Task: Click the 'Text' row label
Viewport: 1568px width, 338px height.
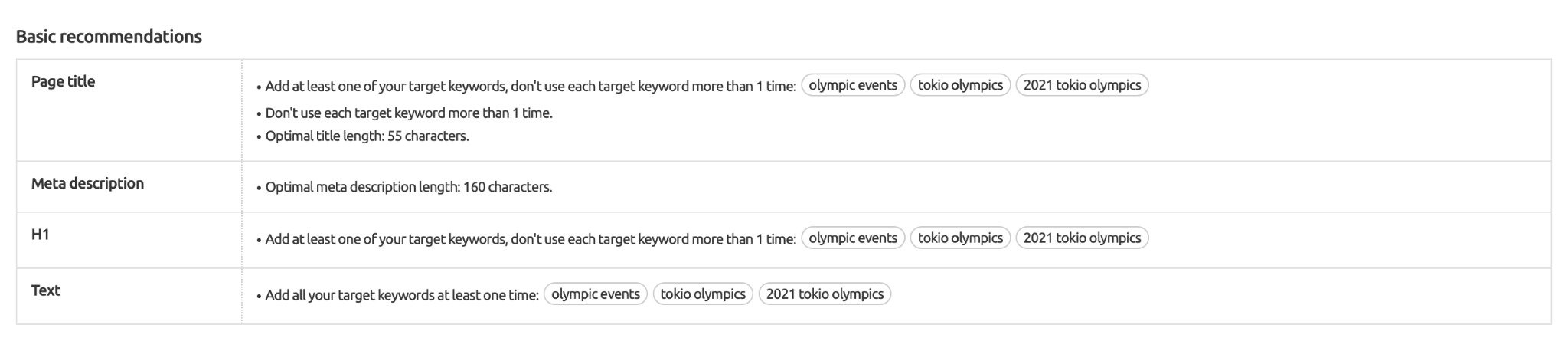Action: tap(46, 290)
